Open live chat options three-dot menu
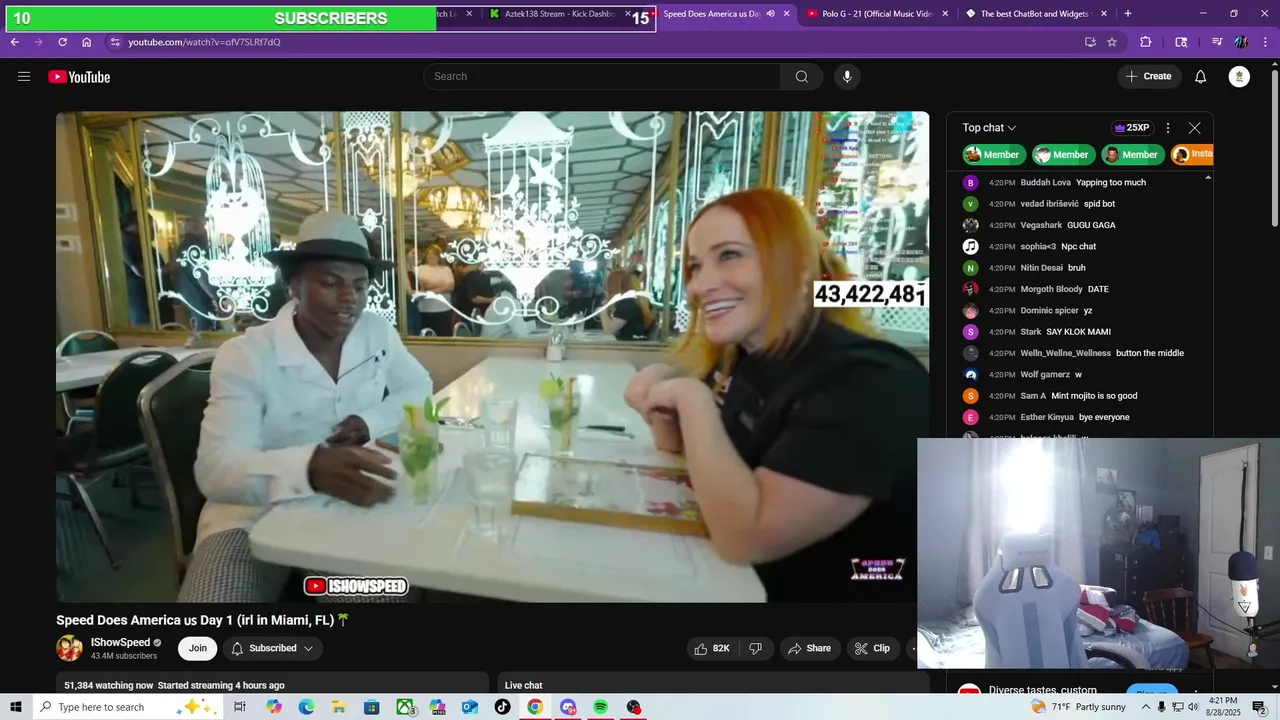The width and height of the screenshot is (1280, 720). coord(1167,128)
